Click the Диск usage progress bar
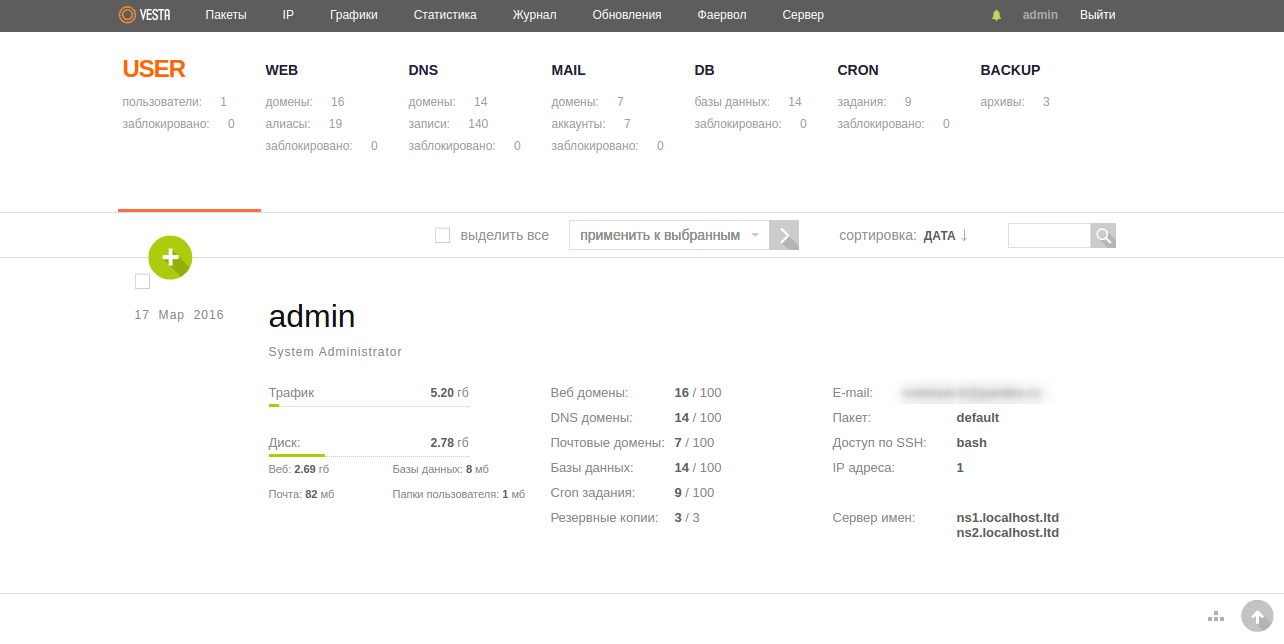The height and width of the screenshot is (644, 1284). click(x=368, y=455)
